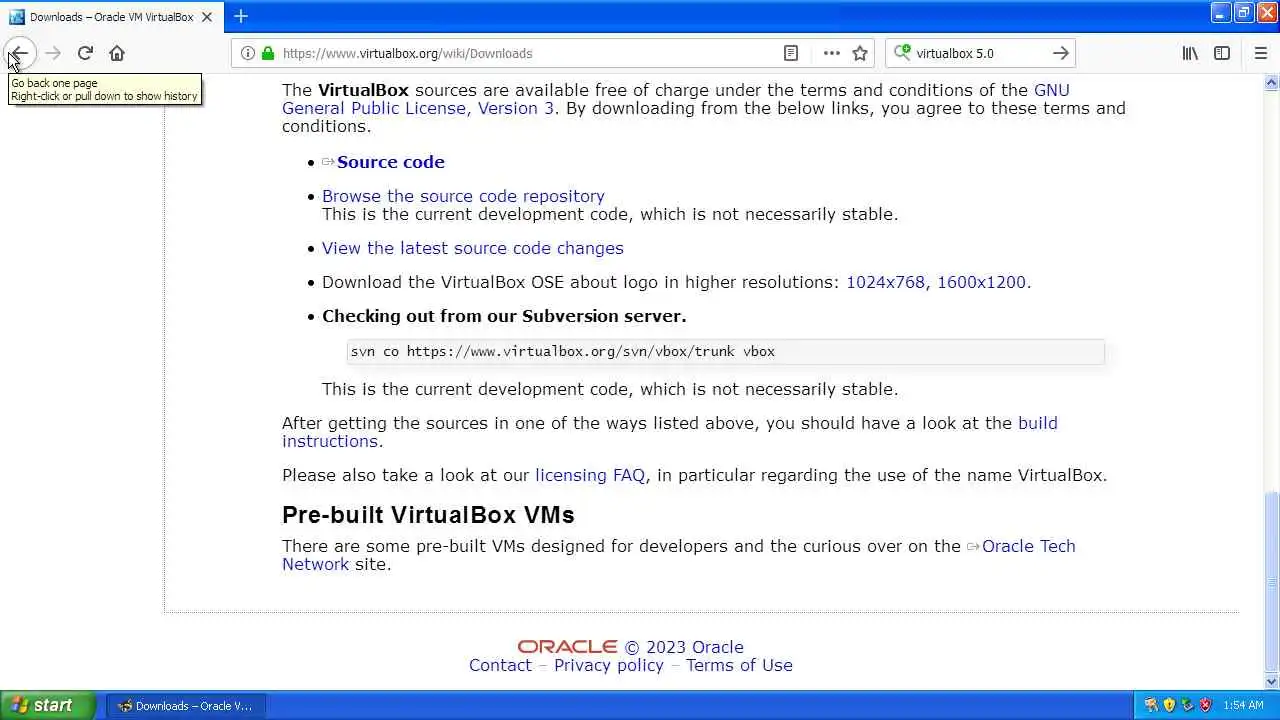Restore down the Firefox window
The width and height of the screenshot is (1280, 720).
tap(1243, 13)
